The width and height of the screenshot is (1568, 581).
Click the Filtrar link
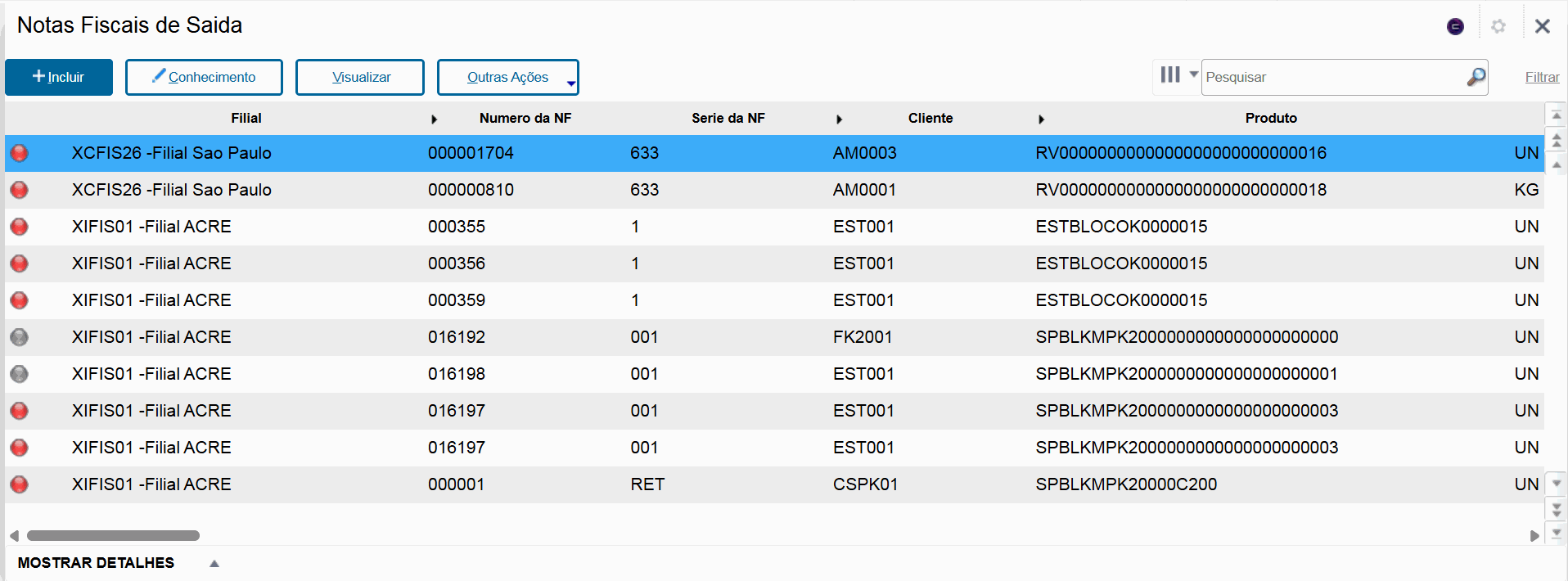coord(1542,77)
